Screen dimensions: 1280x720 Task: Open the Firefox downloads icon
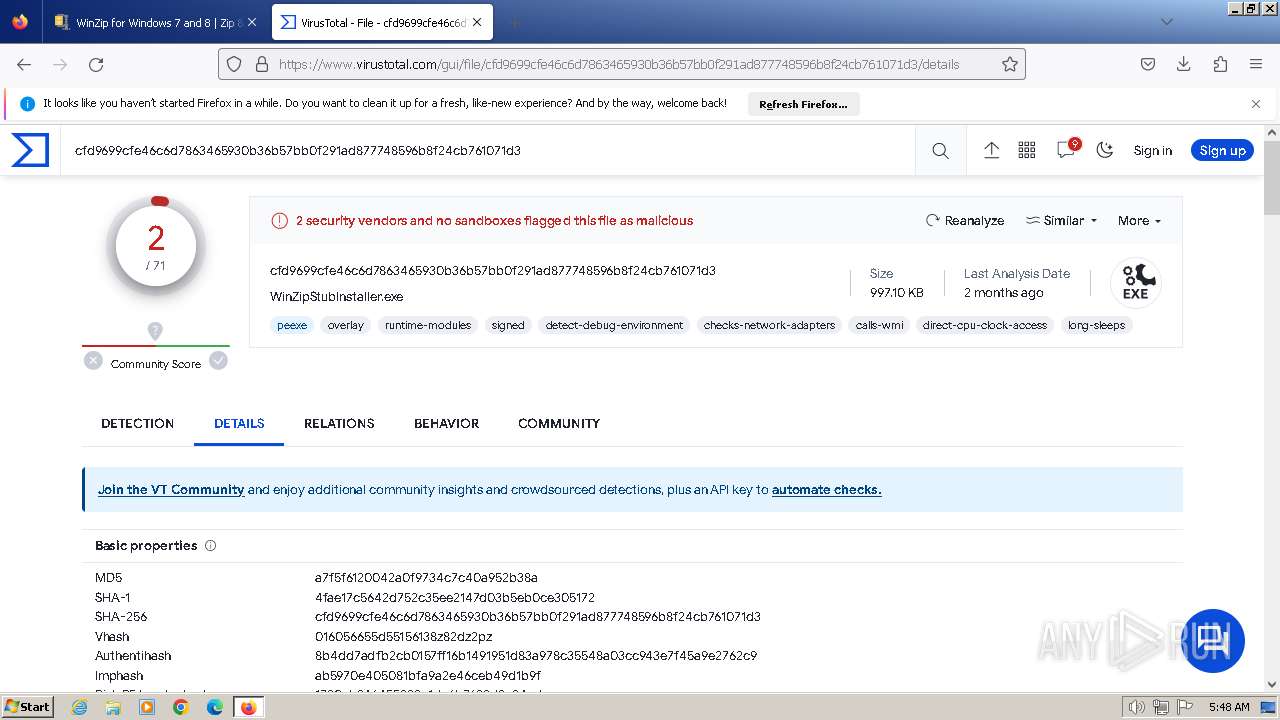1184,64
